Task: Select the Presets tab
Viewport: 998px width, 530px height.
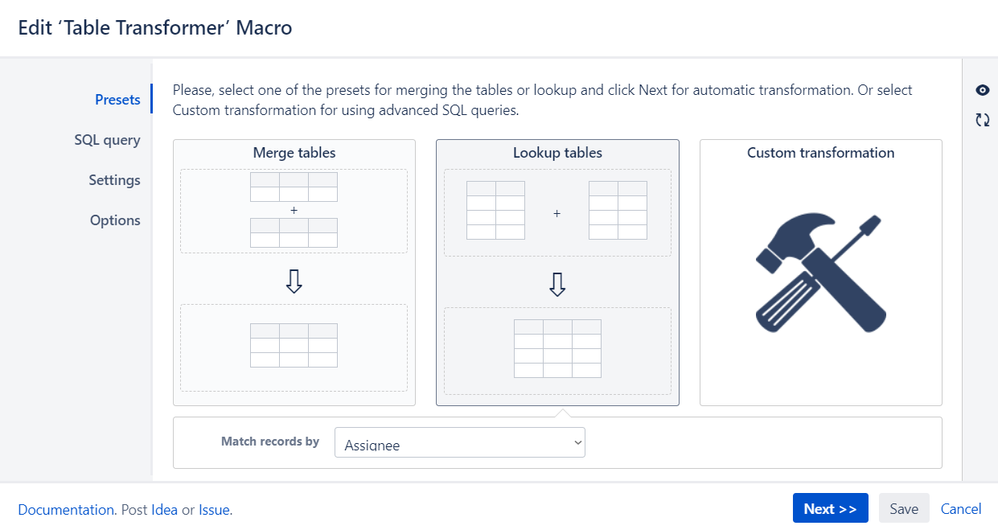Action: pyautogui.click(x=118, y=100)
